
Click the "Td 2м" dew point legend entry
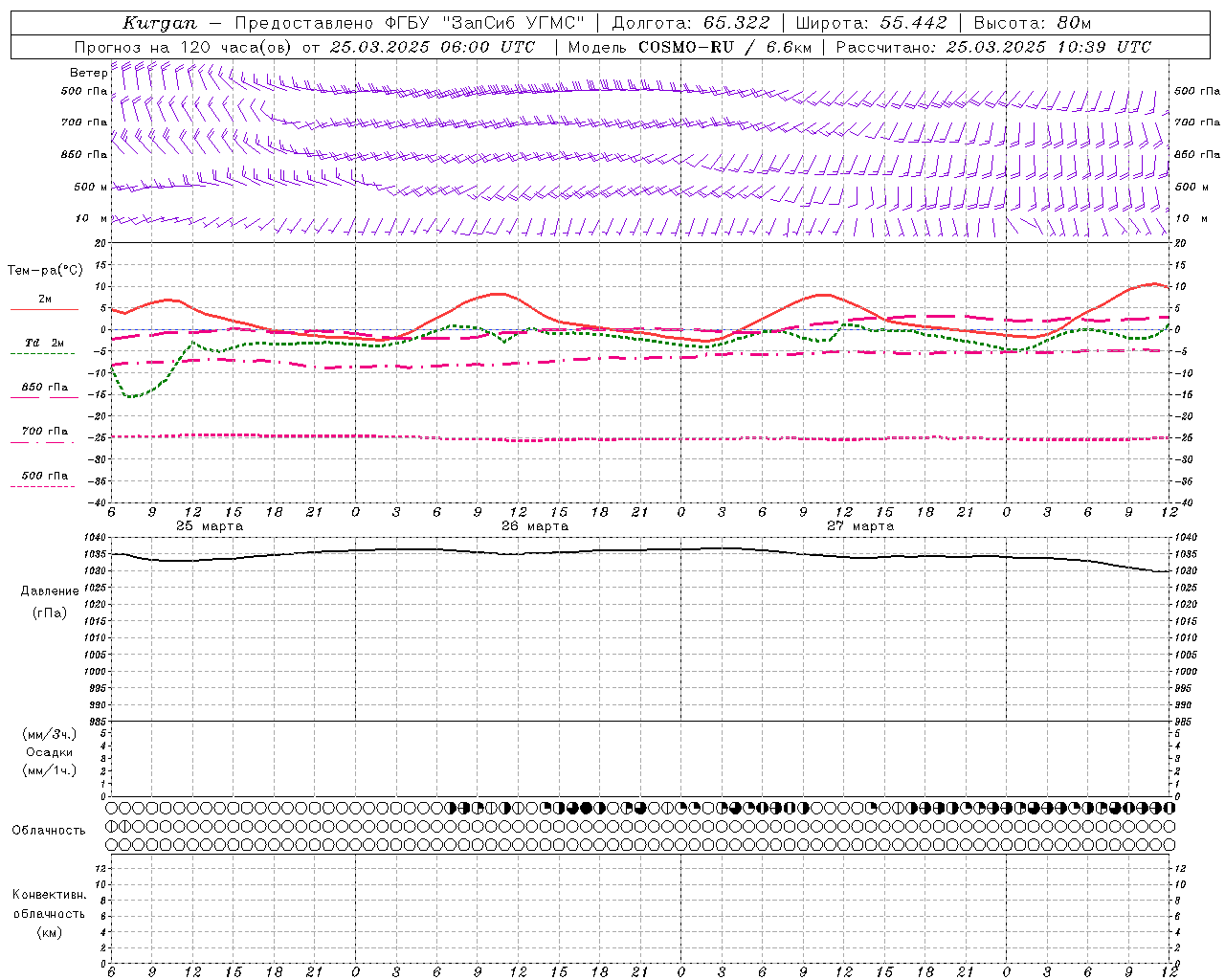[44, 343]
